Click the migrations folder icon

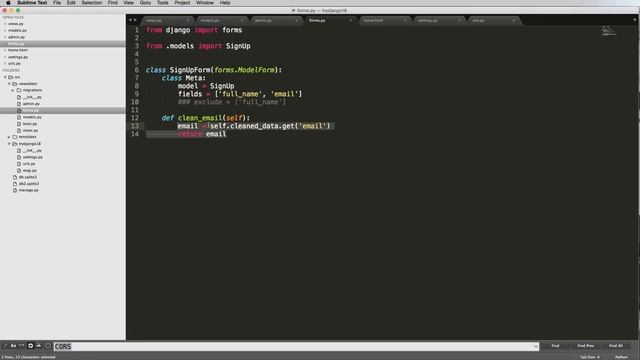(19, 90)
